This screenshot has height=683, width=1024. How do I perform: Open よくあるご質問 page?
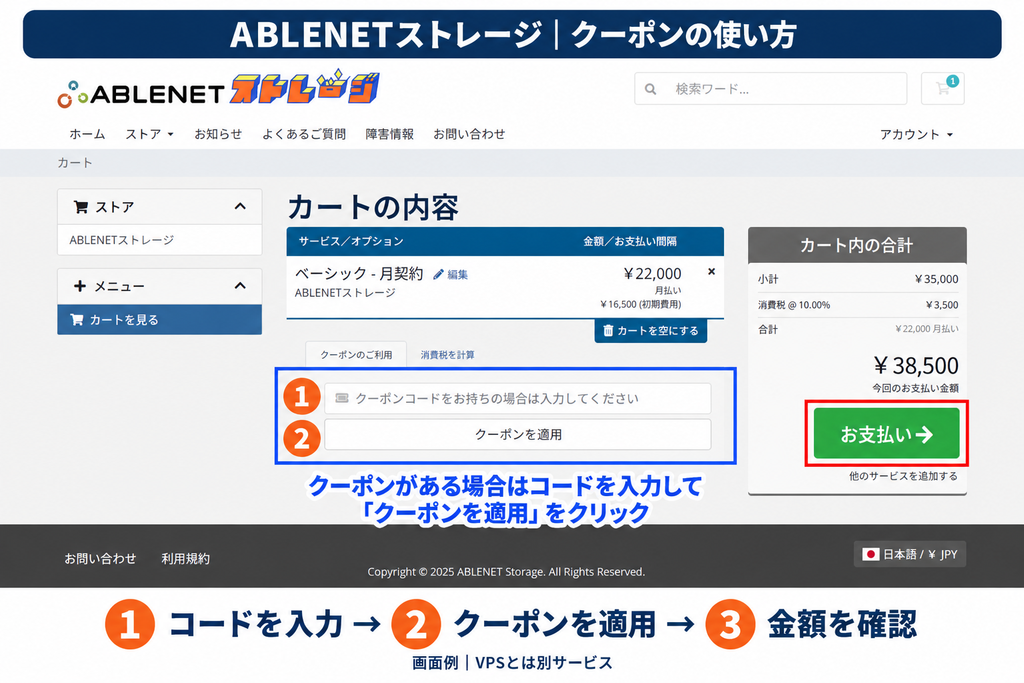click(304, 134)
